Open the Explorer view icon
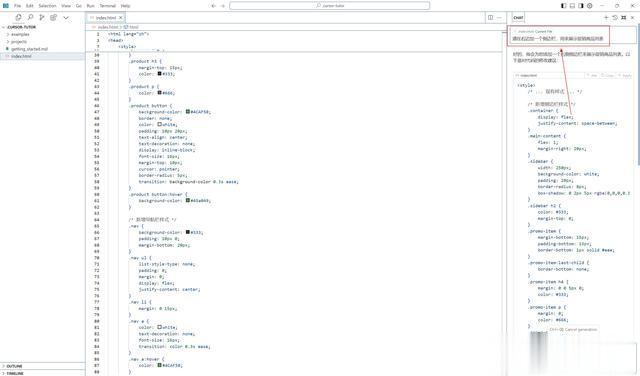This screenshot has width=640, height=376. click(18, 18)
